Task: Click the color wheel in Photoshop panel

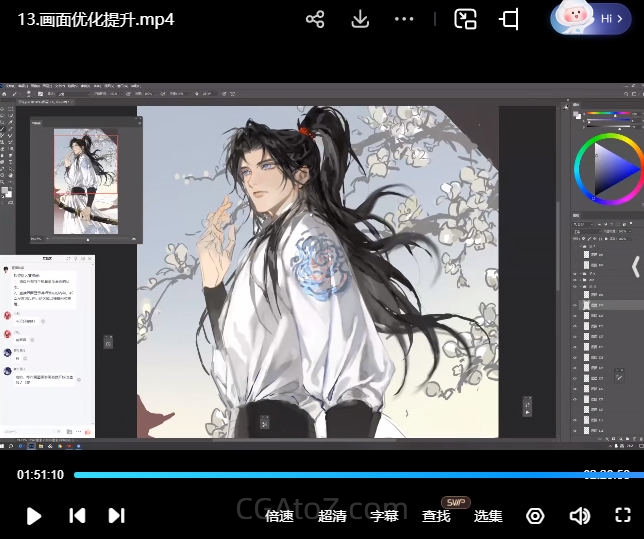Action: pos(606,167)
